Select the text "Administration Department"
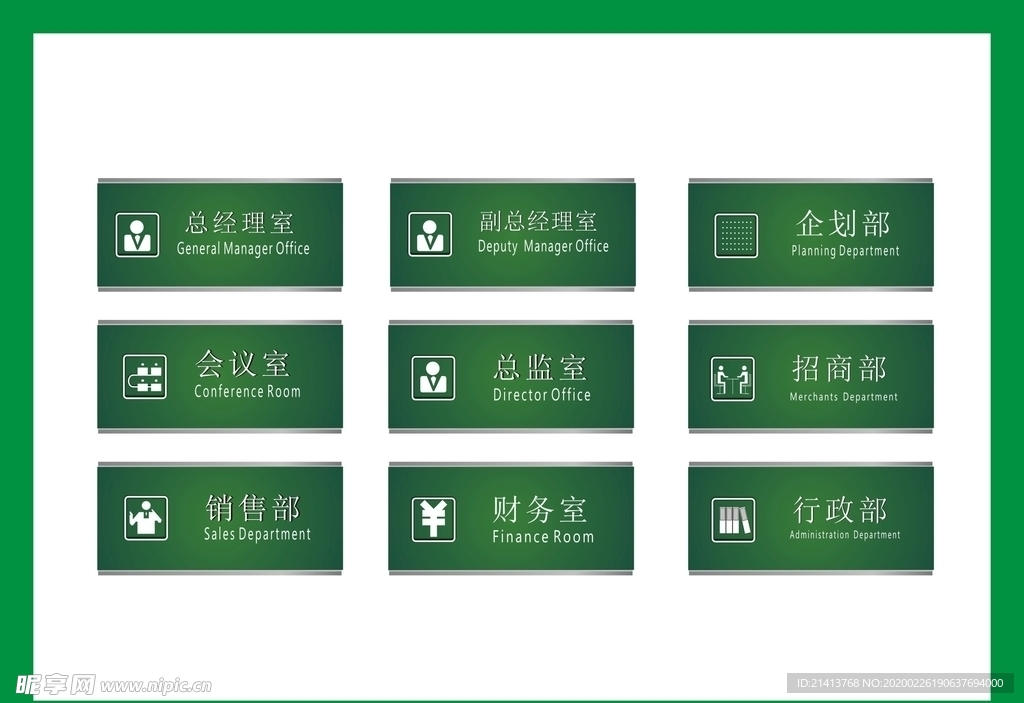This screenshot has height=703, width=1024. pyautogui.click(x=844, y=534)
